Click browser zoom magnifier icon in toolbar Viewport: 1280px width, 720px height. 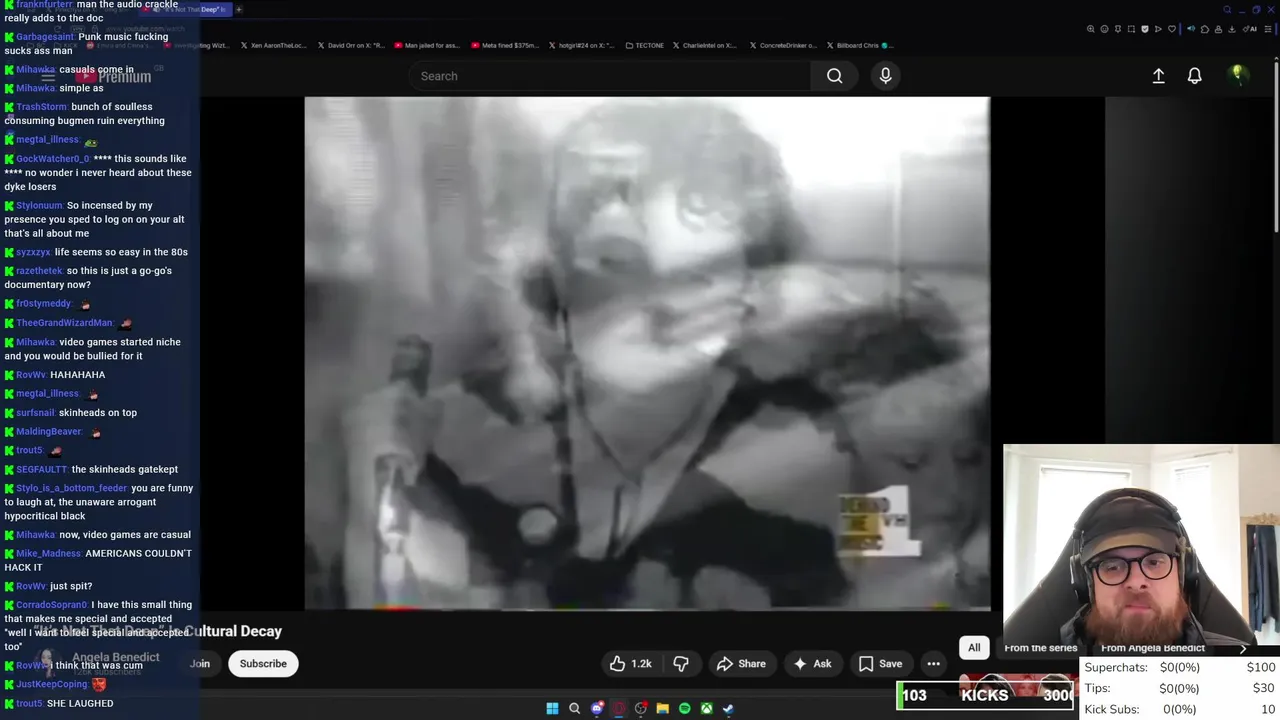coord(1090,29)
